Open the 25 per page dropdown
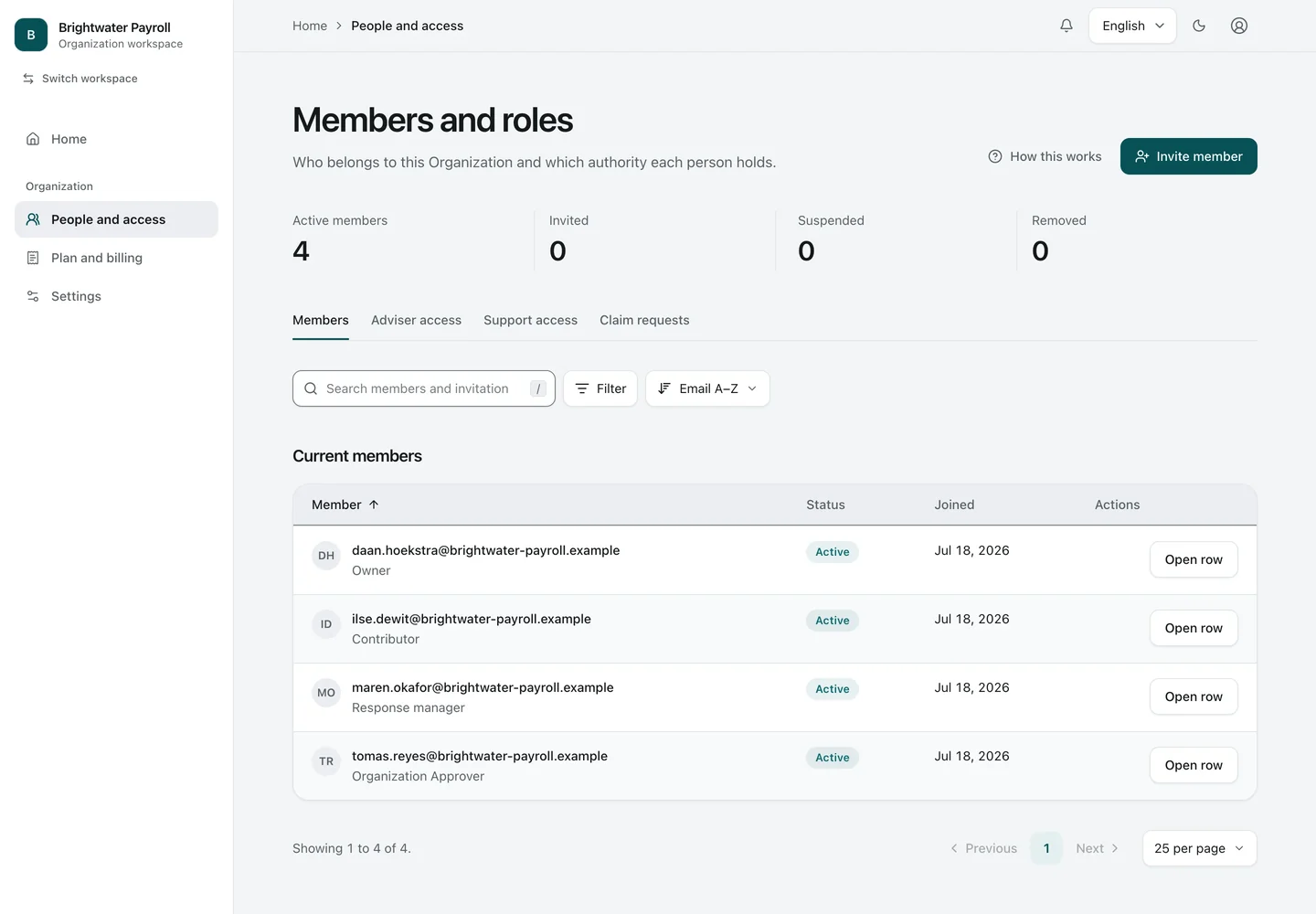 tap(1199, 848)
